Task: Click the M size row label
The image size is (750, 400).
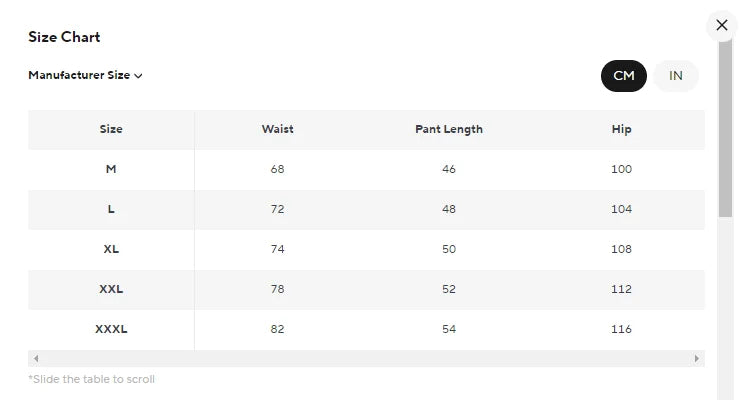Action: [x=111, y=169]
